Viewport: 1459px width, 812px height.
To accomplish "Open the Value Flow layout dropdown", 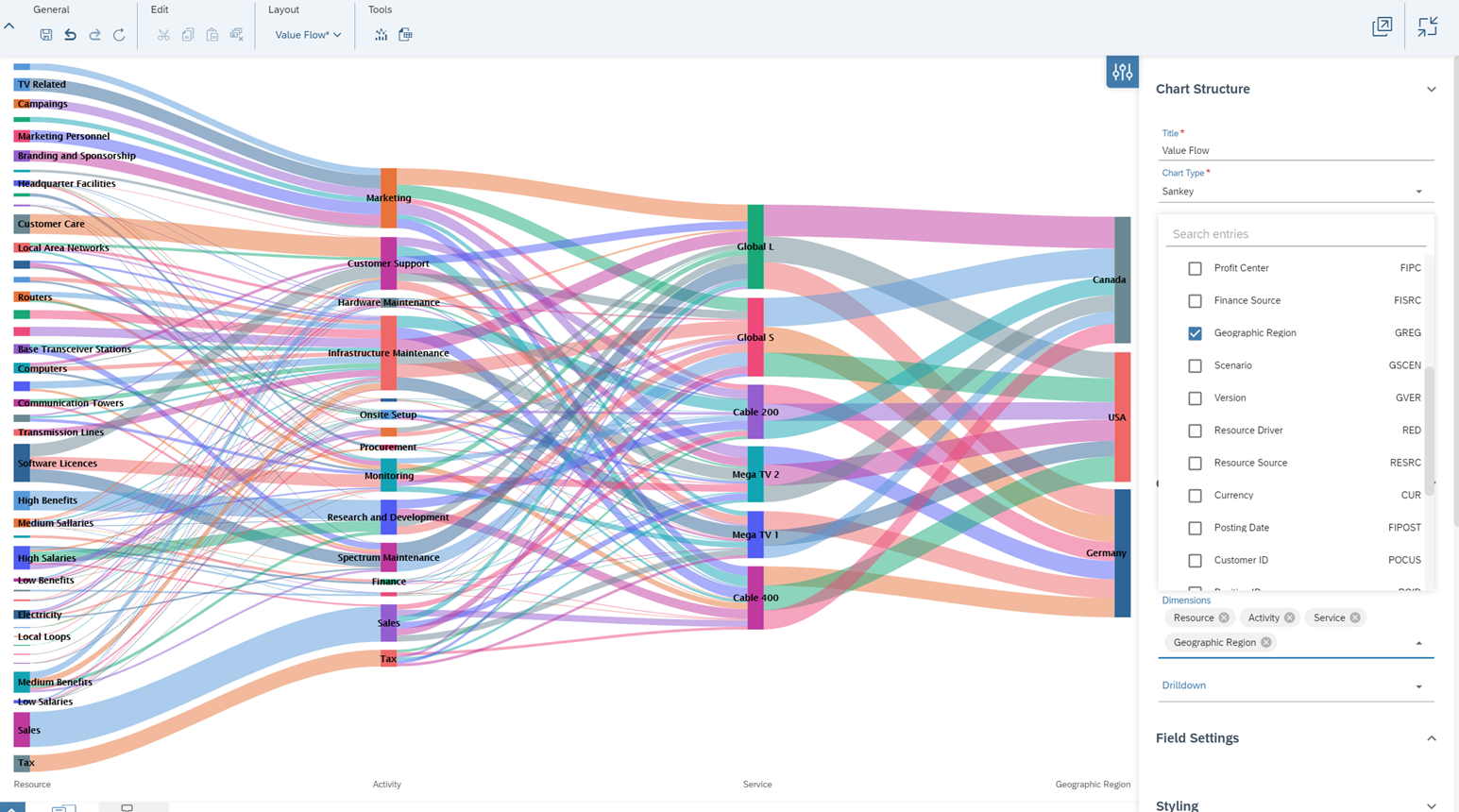I will (x=308, y=35).
